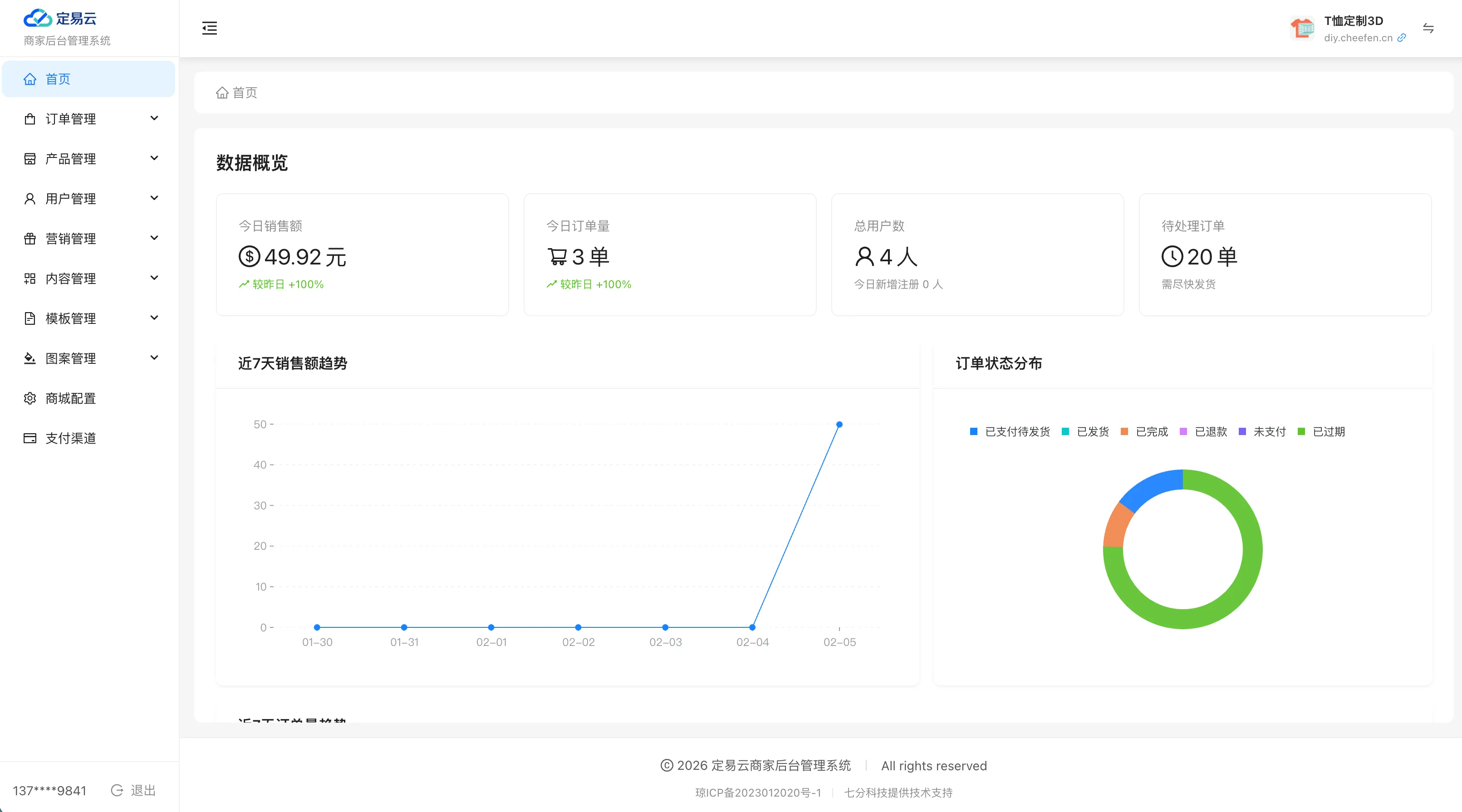Click the 商城配置 gear icon
The width and height of the screenshot is (1462, 812).
30,398
